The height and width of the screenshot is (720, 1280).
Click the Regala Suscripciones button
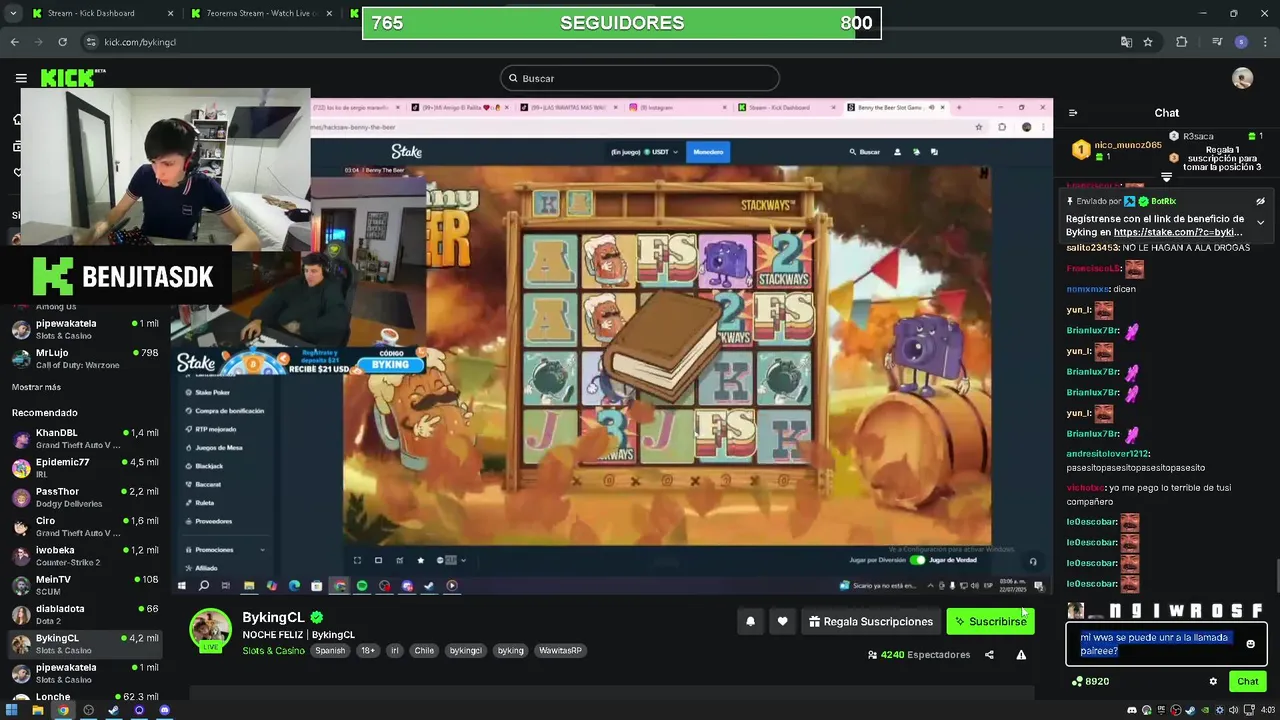point(871,621)
